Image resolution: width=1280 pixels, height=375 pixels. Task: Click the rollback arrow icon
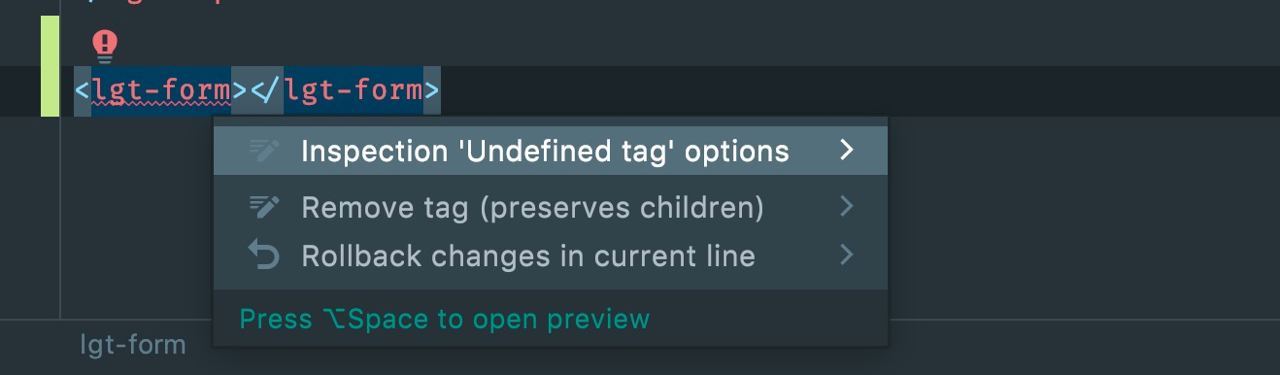pos(264,256)
